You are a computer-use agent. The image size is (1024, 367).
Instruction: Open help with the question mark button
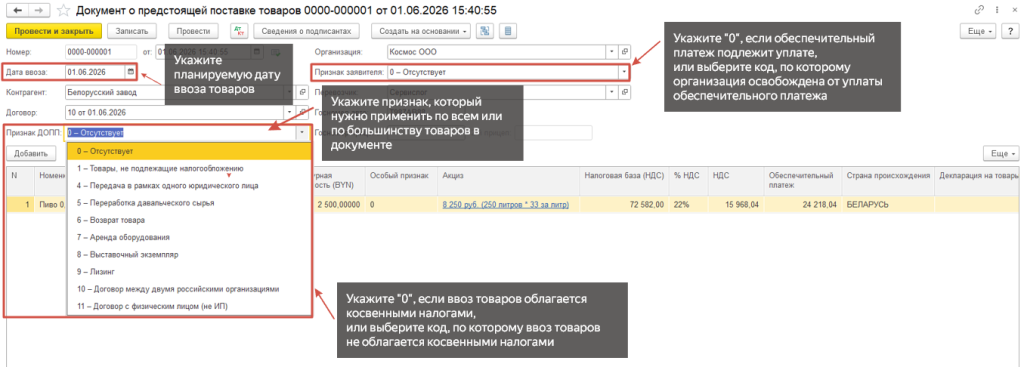[1010, 31]
